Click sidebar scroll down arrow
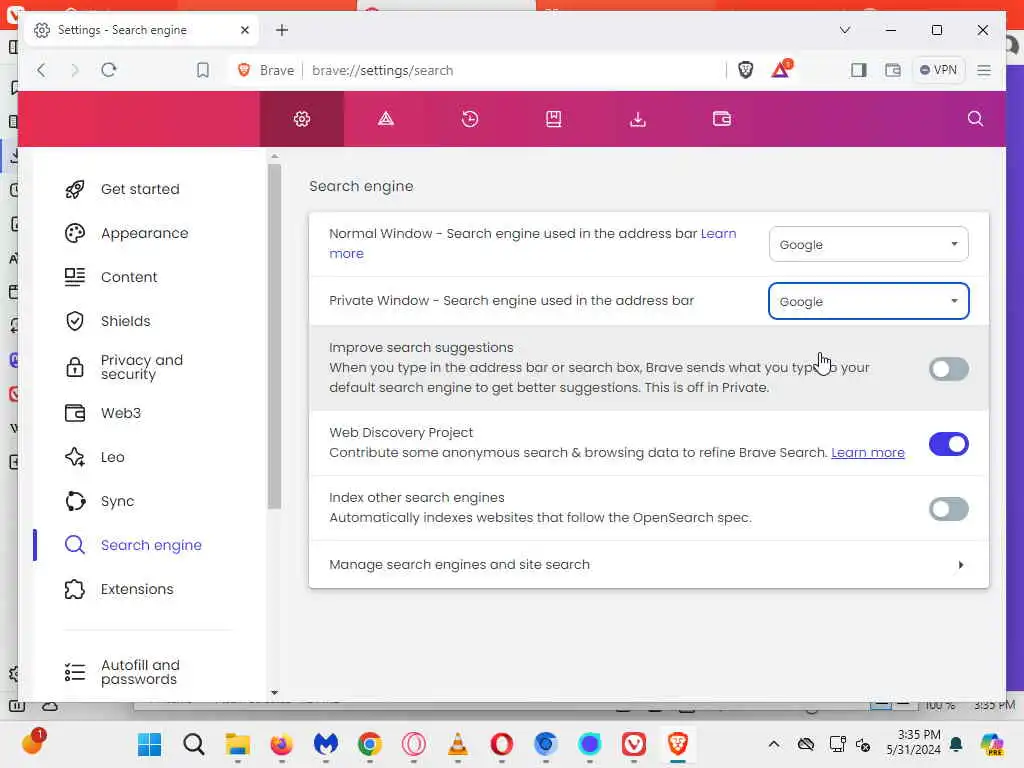The width and height of the screenshot is (1024, 768). (x=274, y=692)
